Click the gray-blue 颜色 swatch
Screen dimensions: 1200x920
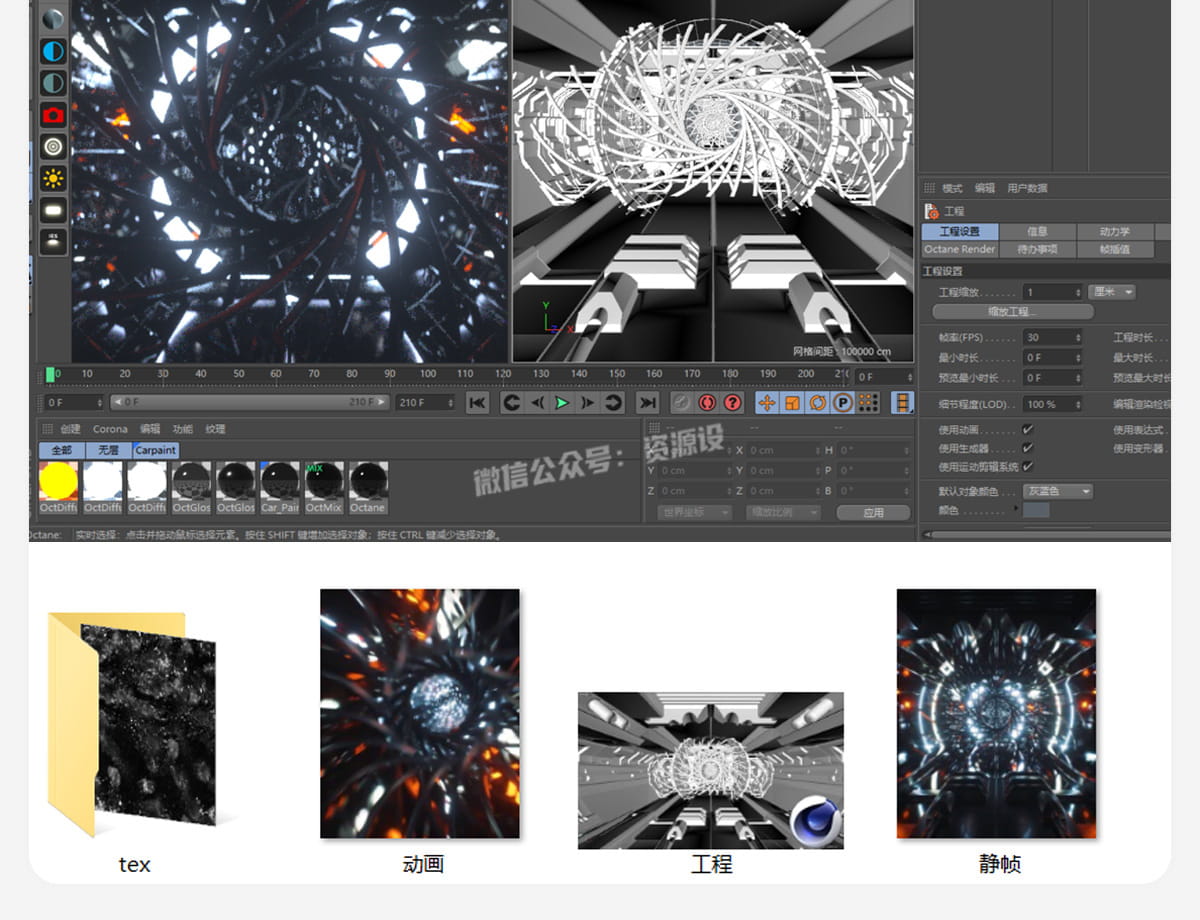point(1036,510)
